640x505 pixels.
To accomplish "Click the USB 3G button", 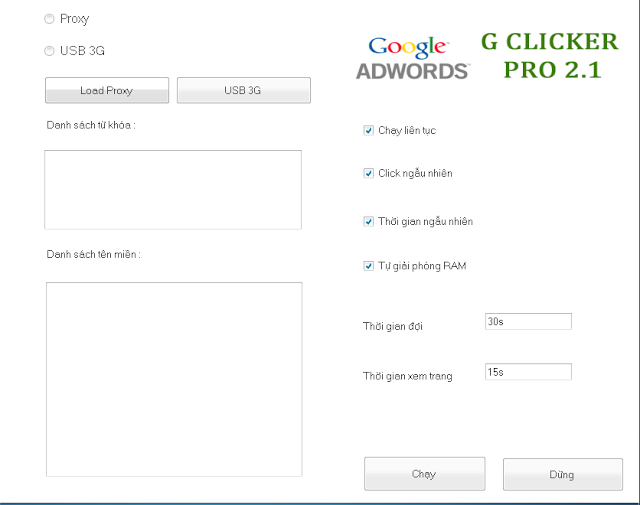I will coord(244,90).
